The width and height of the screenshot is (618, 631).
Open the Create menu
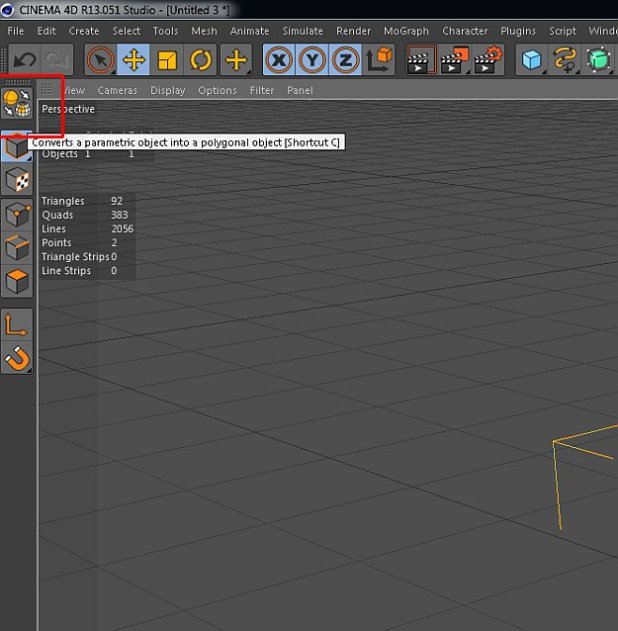[84, 31]
